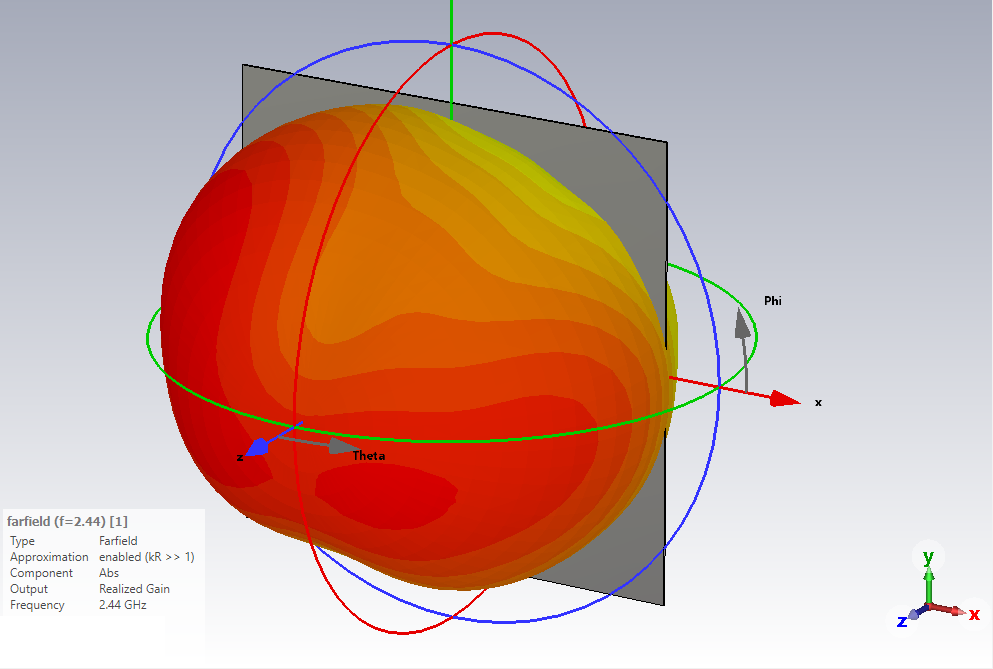Click the Farfield type value in info box
The width and height of the screenshot is (993, 669).
click(x=118, y=541)
